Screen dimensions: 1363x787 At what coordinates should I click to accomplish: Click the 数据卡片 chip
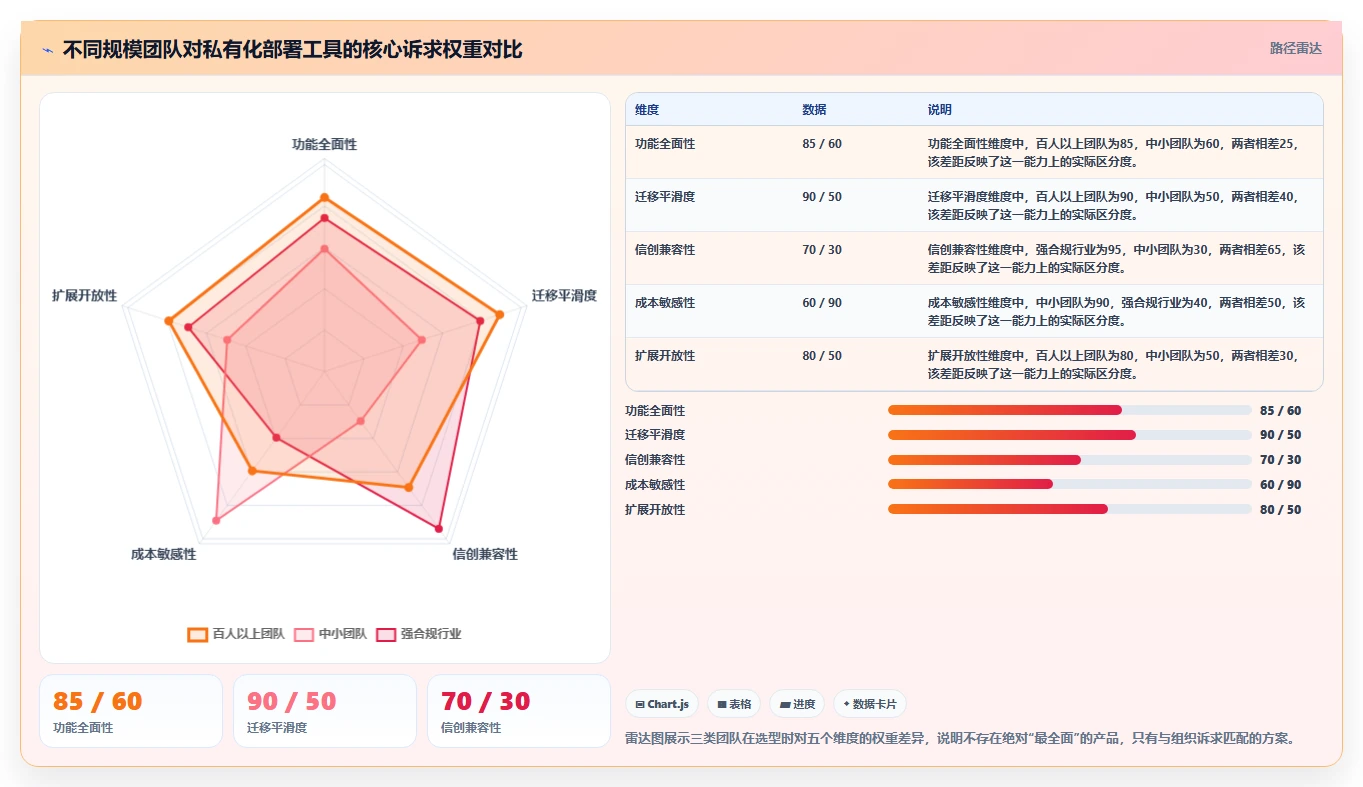tap(870, 704)
